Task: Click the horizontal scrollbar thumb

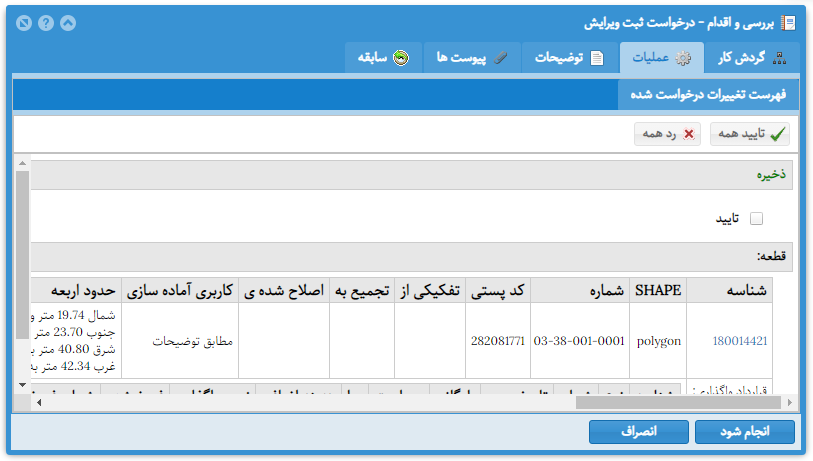Action: 678,402
